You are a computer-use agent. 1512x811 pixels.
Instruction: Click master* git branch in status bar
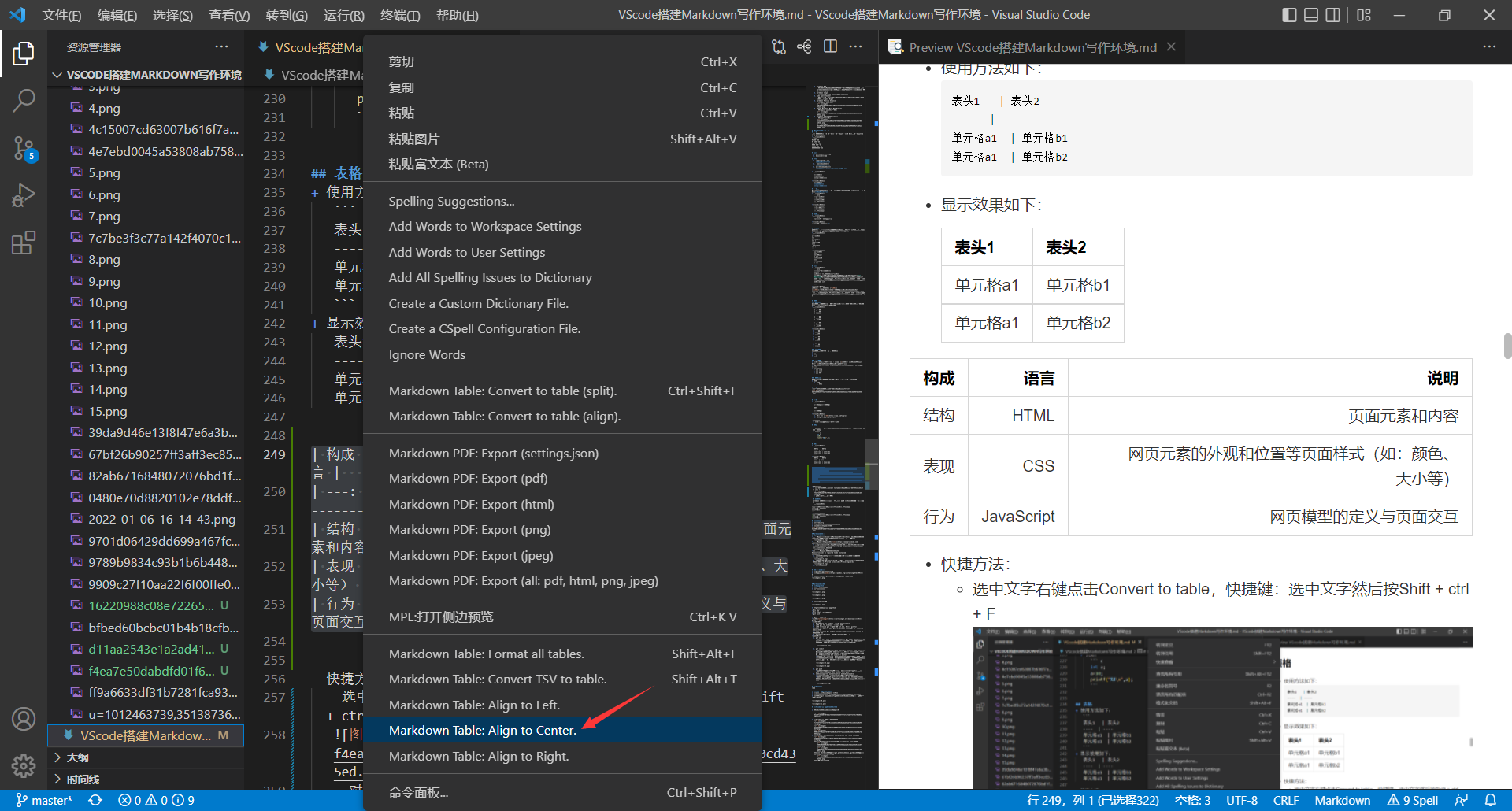(44, 800)
